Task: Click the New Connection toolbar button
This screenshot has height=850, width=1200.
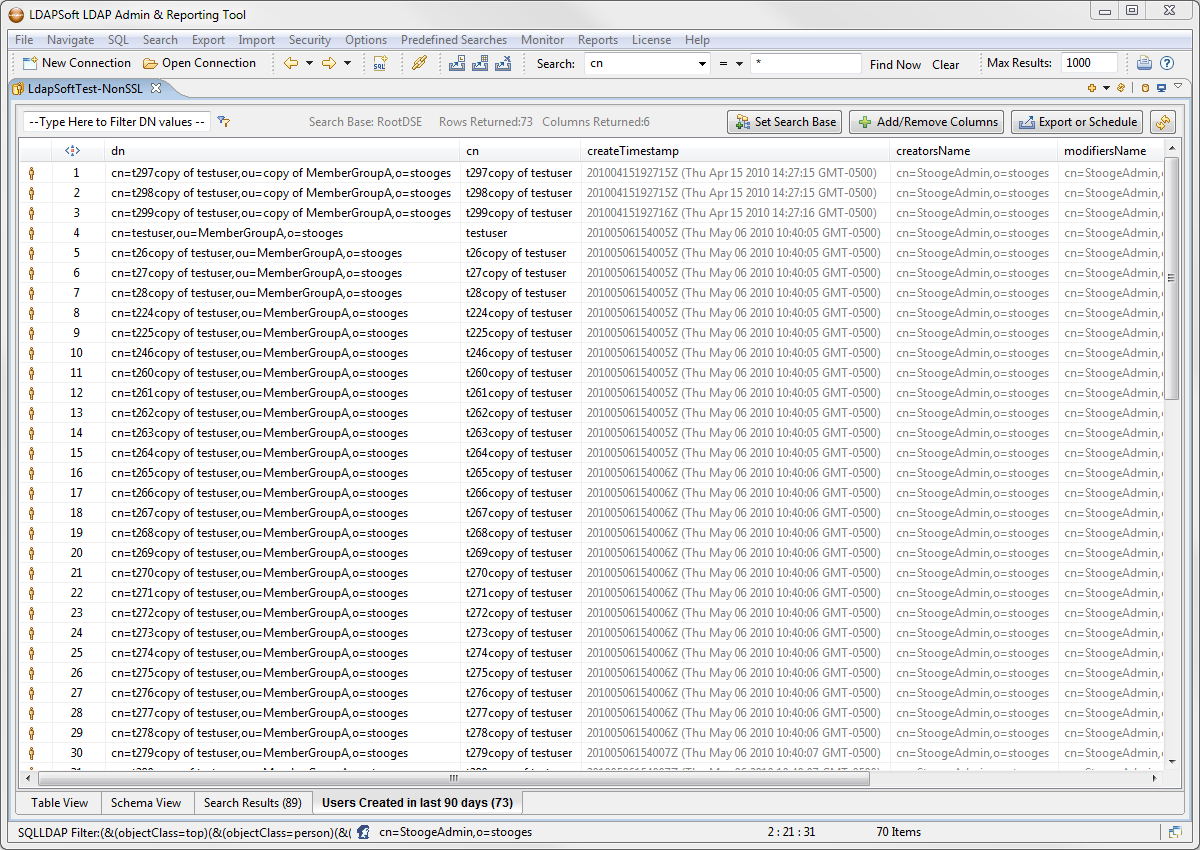Action: [x=77, y=63]
